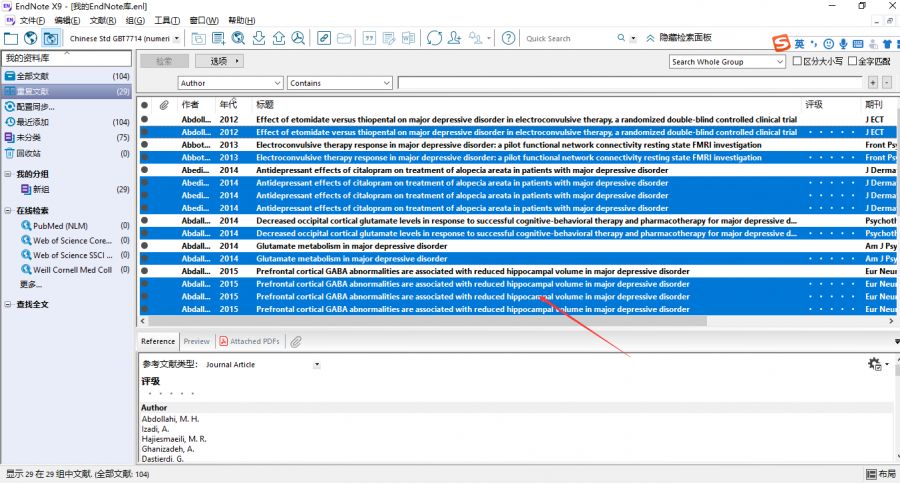Viewport: 900px width, 483px height.
Task: Click the Sogou microphone voice input icon
Action: [843, 44]
